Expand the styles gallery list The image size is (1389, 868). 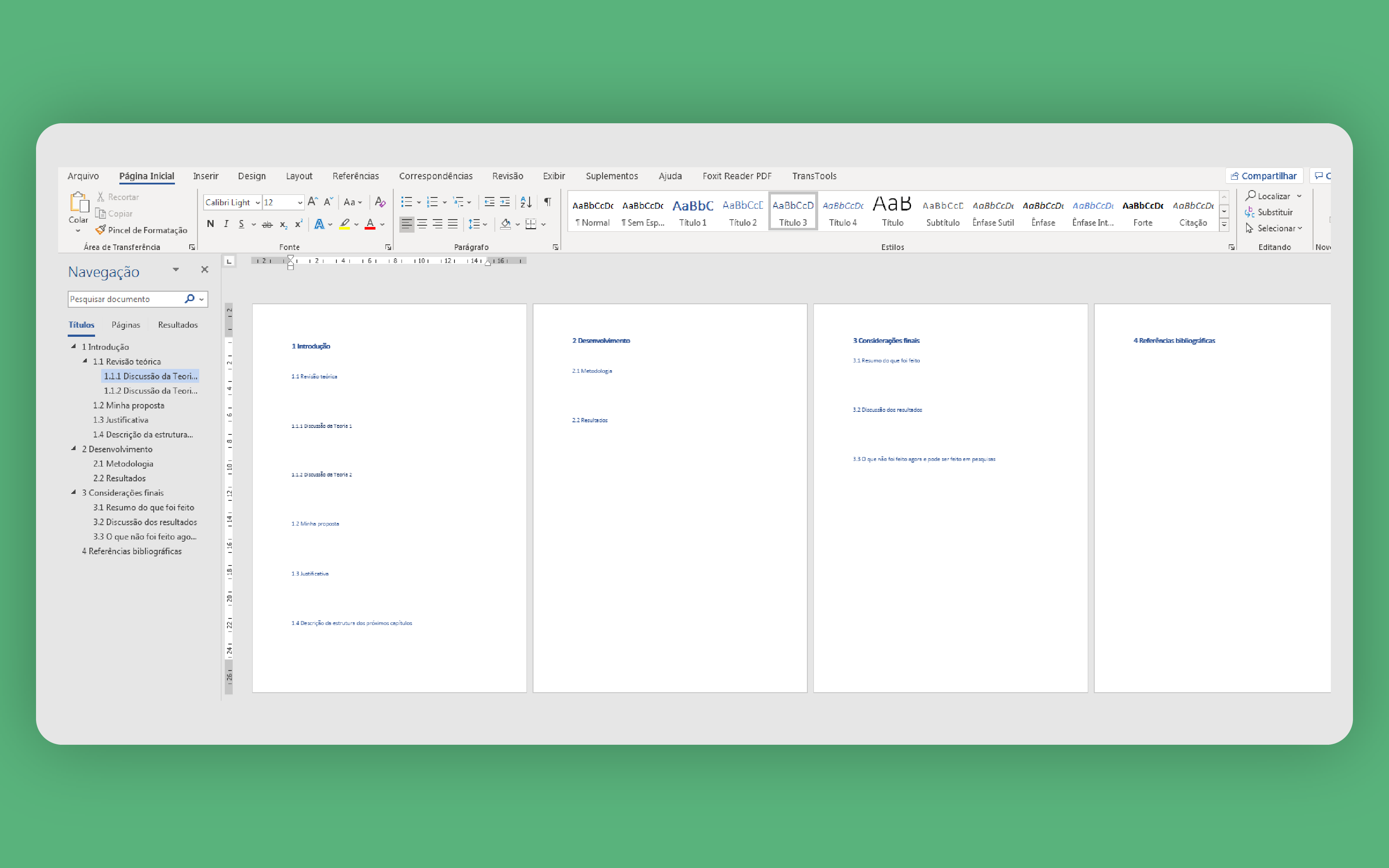point(1224,225)
